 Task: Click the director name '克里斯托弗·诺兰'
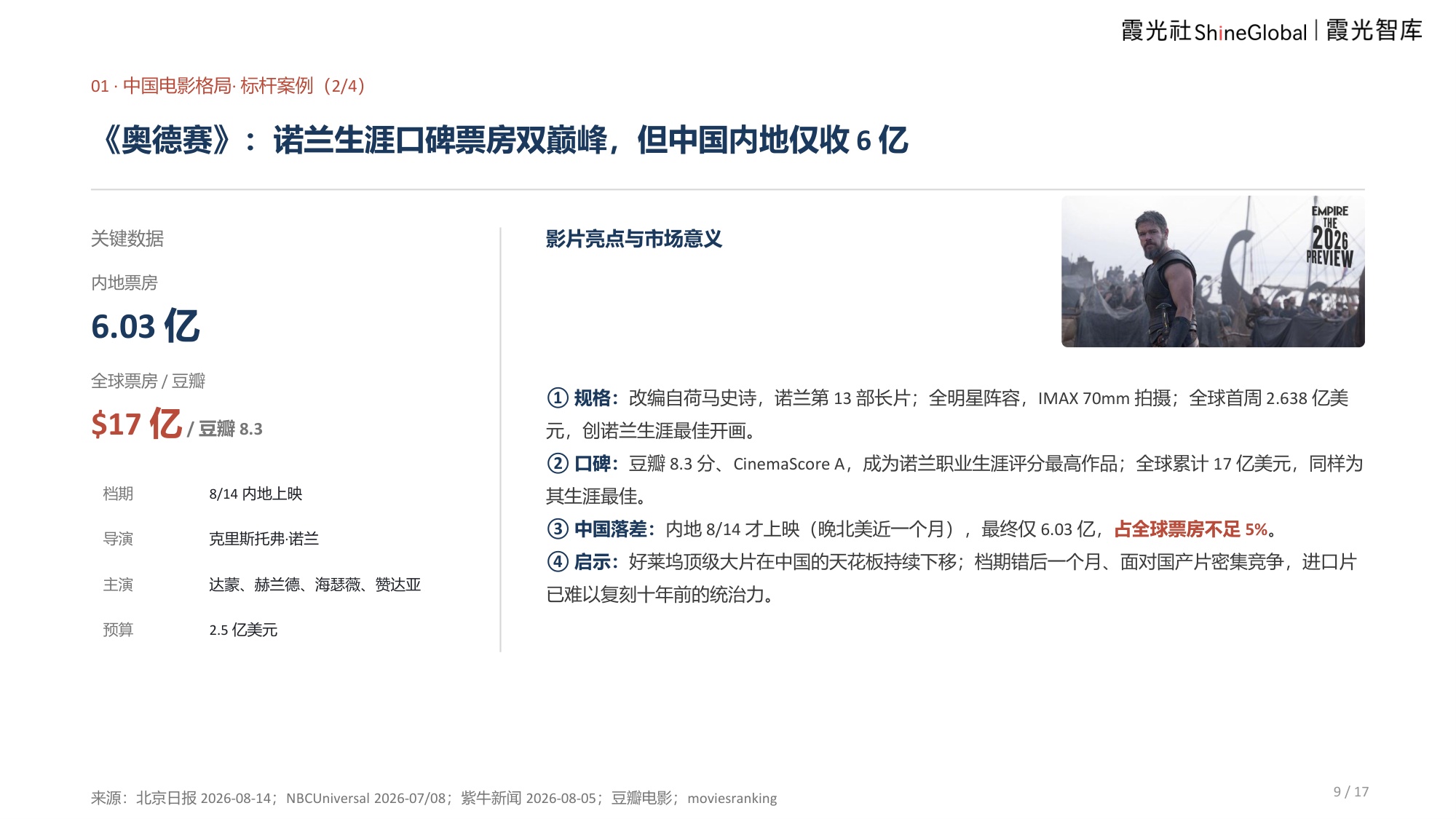tap(264, 539)
